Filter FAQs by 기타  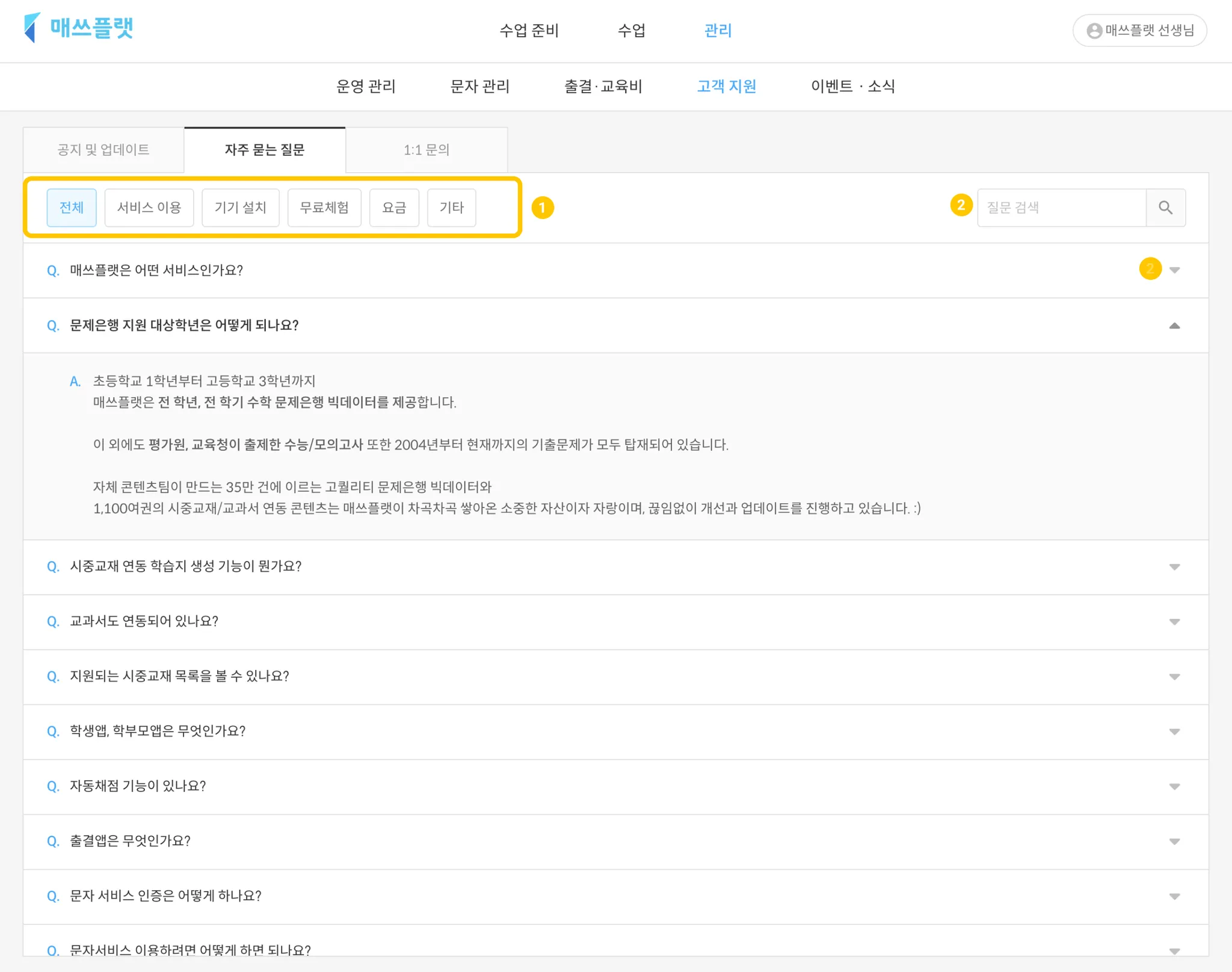pyautogui.click(x=451, y=208)
